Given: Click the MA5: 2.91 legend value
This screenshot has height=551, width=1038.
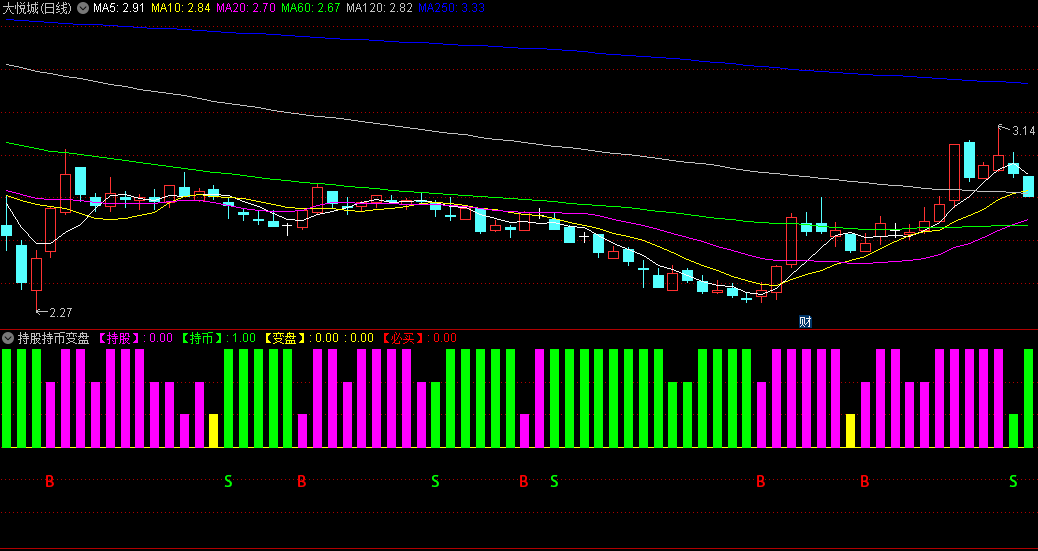Looking at the screenshot, I should pyautogui.click(x=118, y=9).
